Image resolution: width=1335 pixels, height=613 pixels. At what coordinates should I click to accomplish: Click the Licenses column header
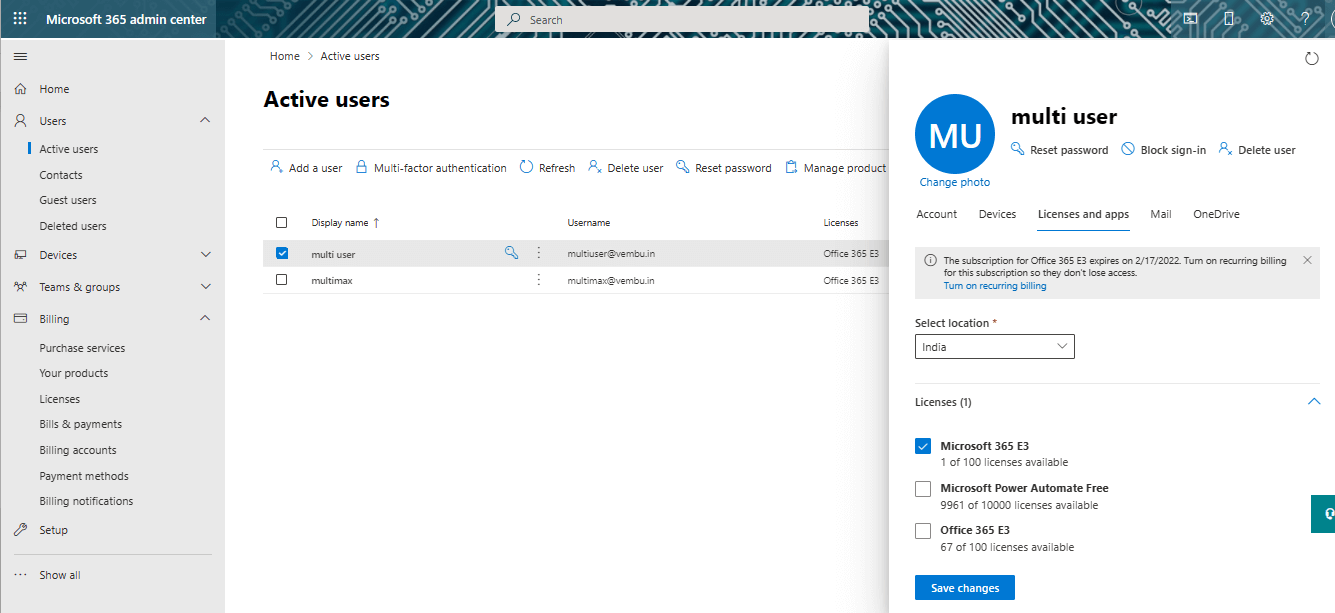tap(841, 223)
